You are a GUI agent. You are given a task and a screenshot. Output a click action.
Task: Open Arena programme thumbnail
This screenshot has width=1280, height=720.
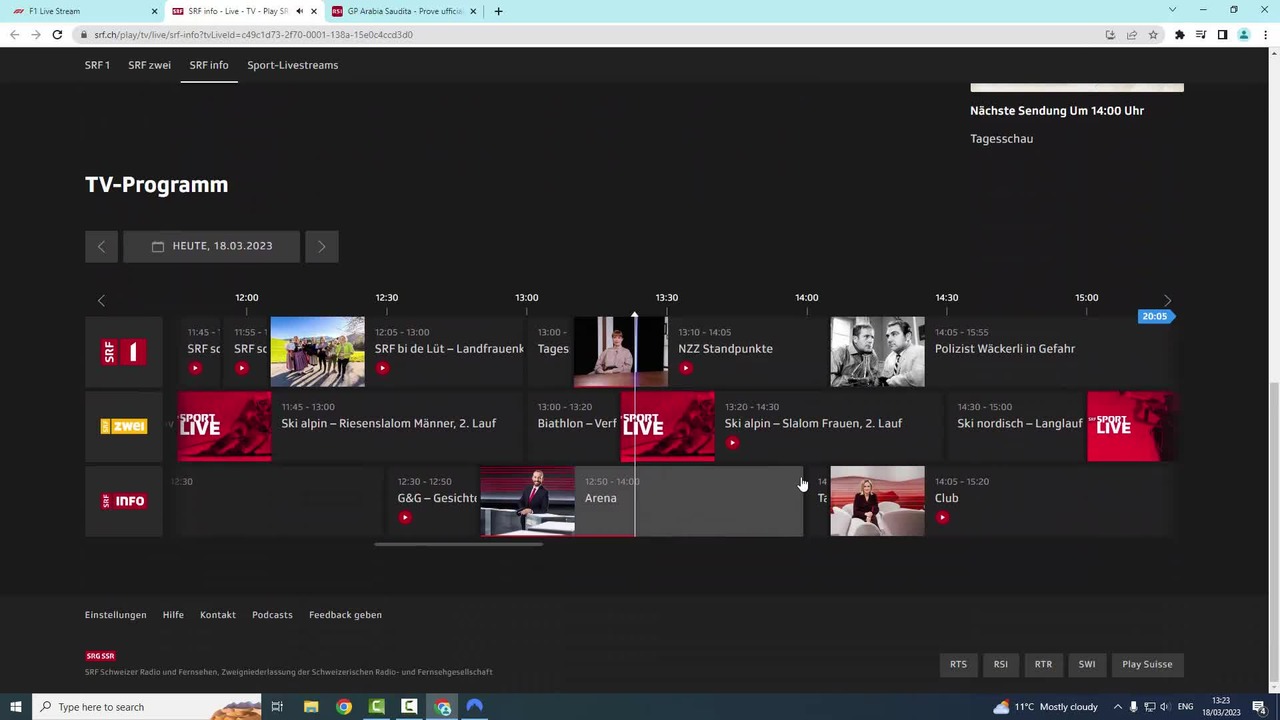point(528,501)
